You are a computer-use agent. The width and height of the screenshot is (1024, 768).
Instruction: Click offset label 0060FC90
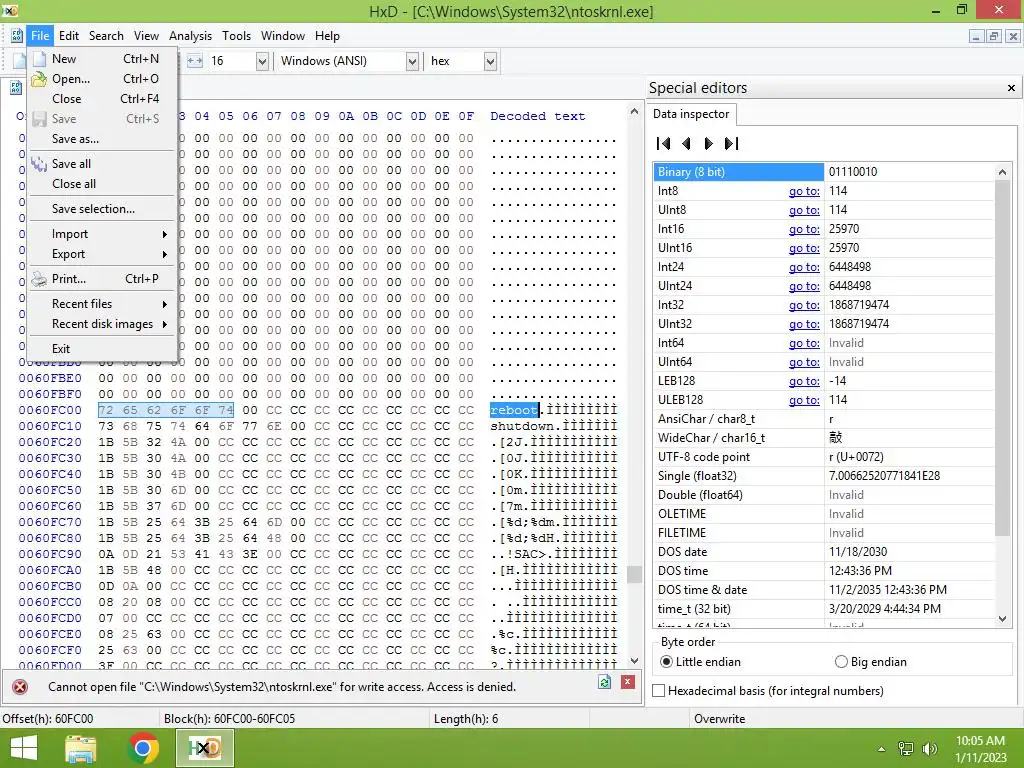(x=50, y=554)
